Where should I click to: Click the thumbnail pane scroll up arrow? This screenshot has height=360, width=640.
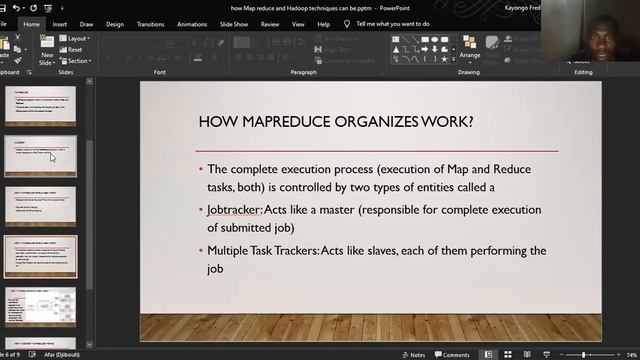[89, 82]
